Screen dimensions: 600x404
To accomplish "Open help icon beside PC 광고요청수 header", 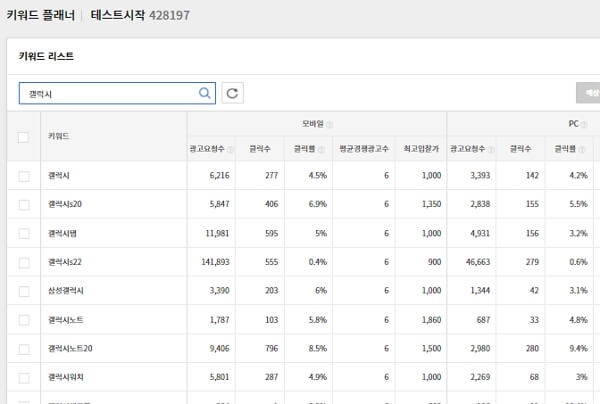I will click(x=491, y=149).
